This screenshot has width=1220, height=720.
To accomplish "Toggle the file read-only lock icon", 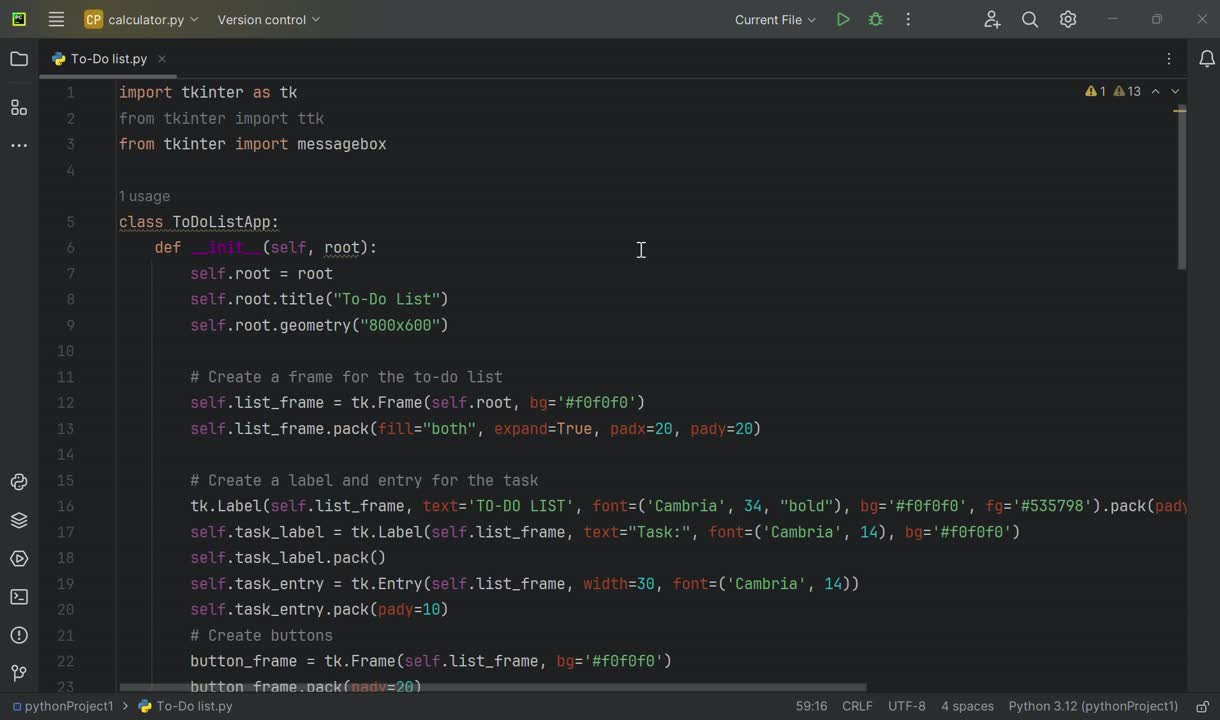I will [x=1203, y=706].
